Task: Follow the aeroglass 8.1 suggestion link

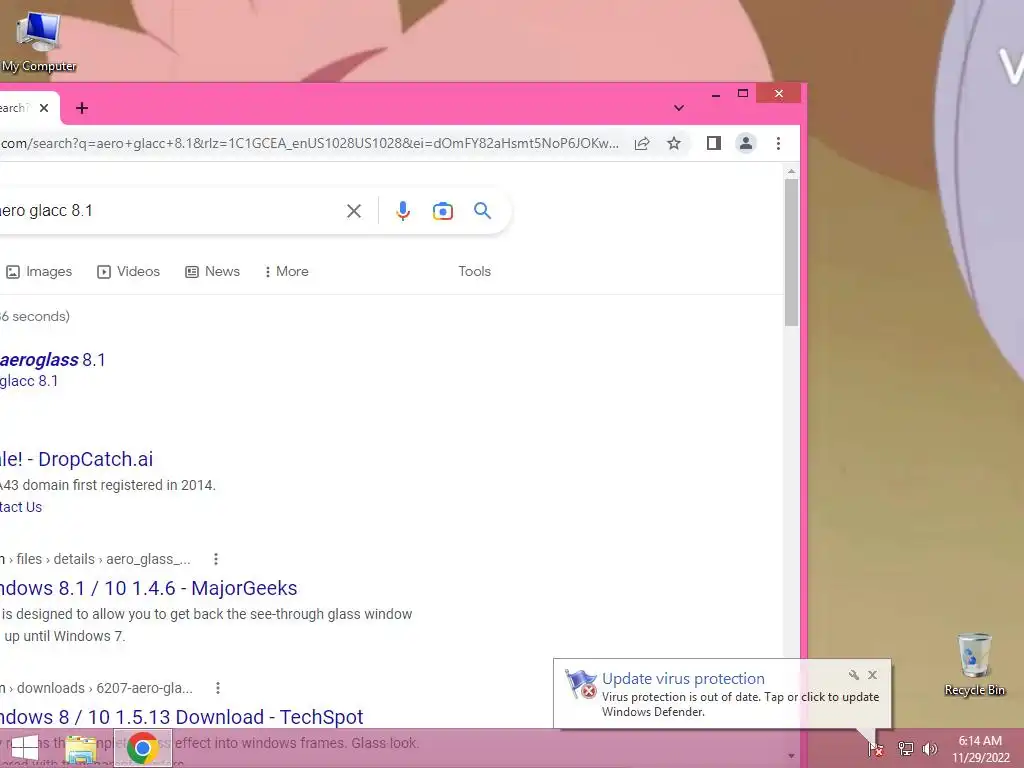Action: (x=52, y=360)
